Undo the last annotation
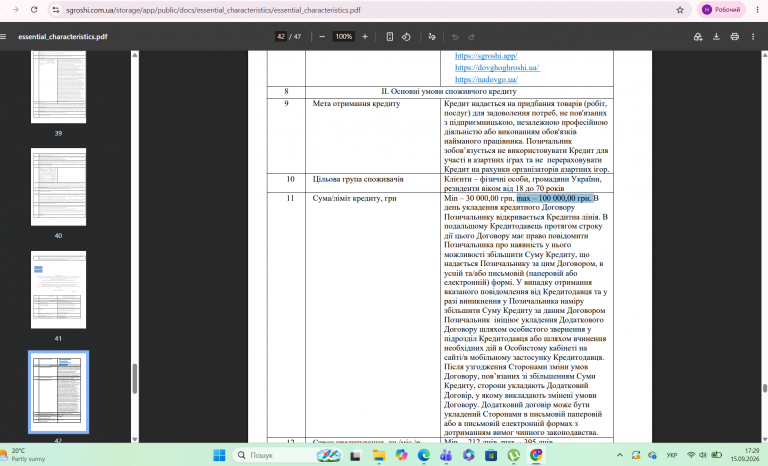This screenshot has width=768, height=466. 455,37
